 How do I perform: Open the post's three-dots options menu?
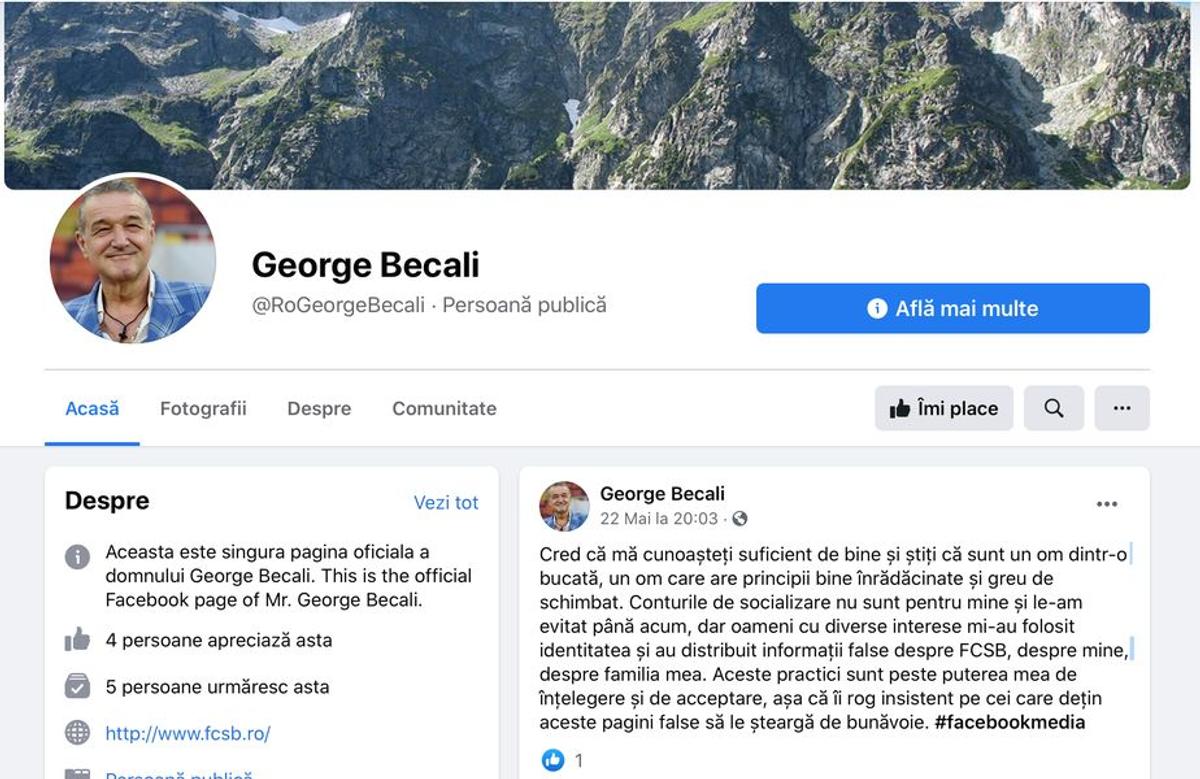coord(1107,504)
